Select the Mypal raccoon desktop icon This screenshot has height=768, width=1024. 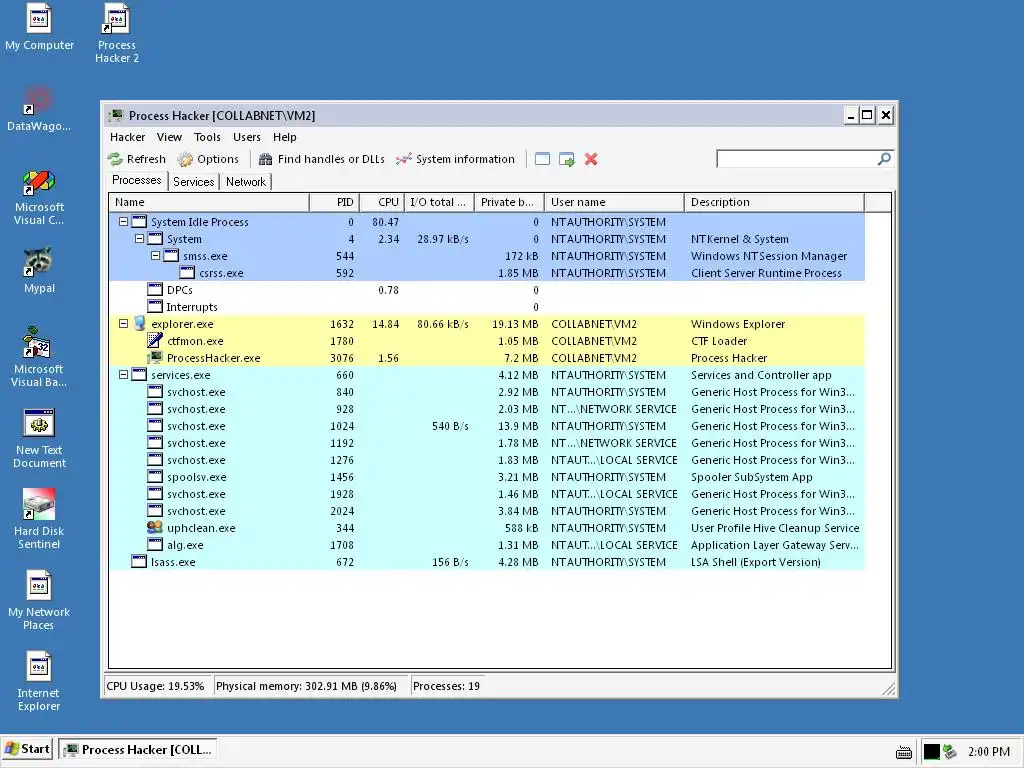39,270
